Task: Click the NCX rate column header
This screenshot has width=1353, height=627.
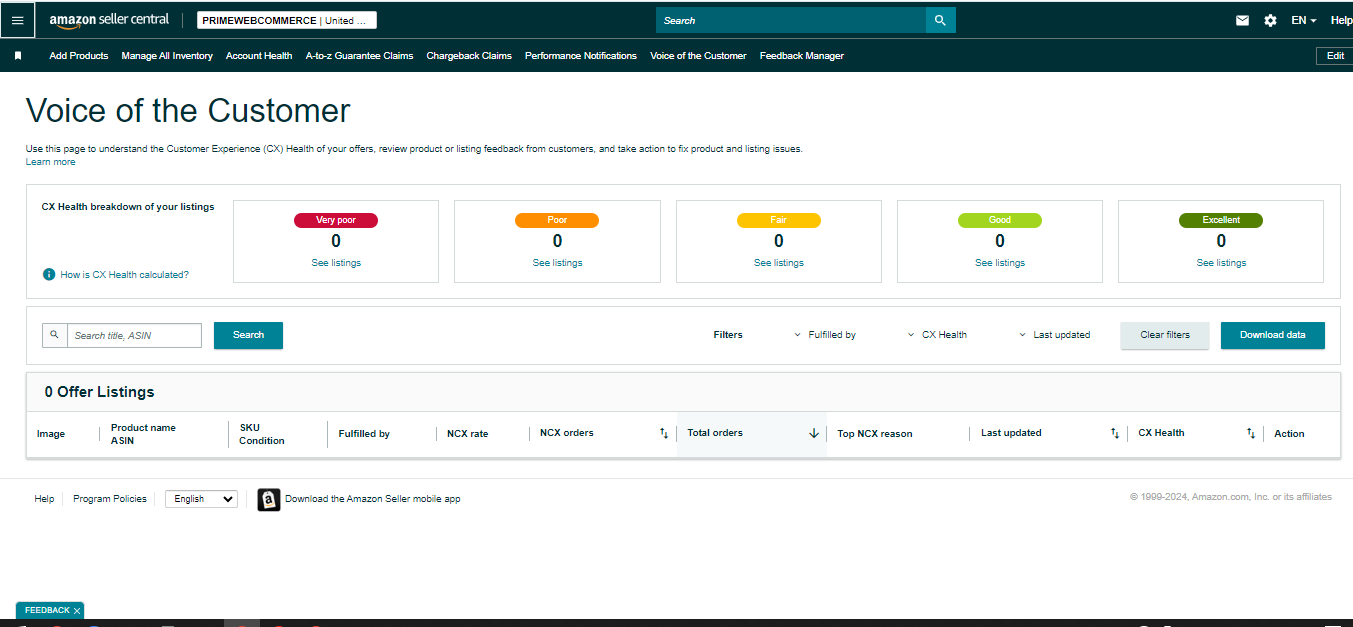Action: click(x=467, y=434)
